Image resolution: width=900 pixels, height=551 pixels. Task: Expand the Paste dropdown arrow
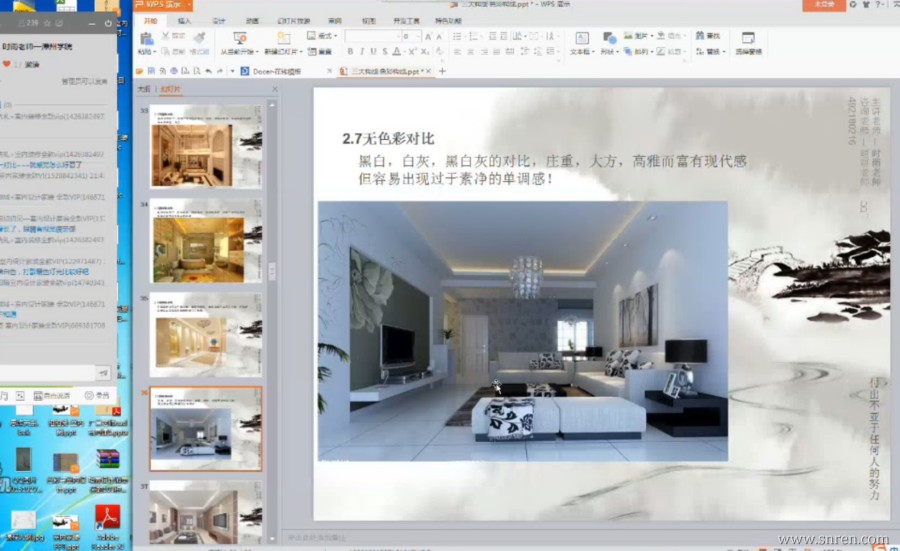click(x=154, y=52)
